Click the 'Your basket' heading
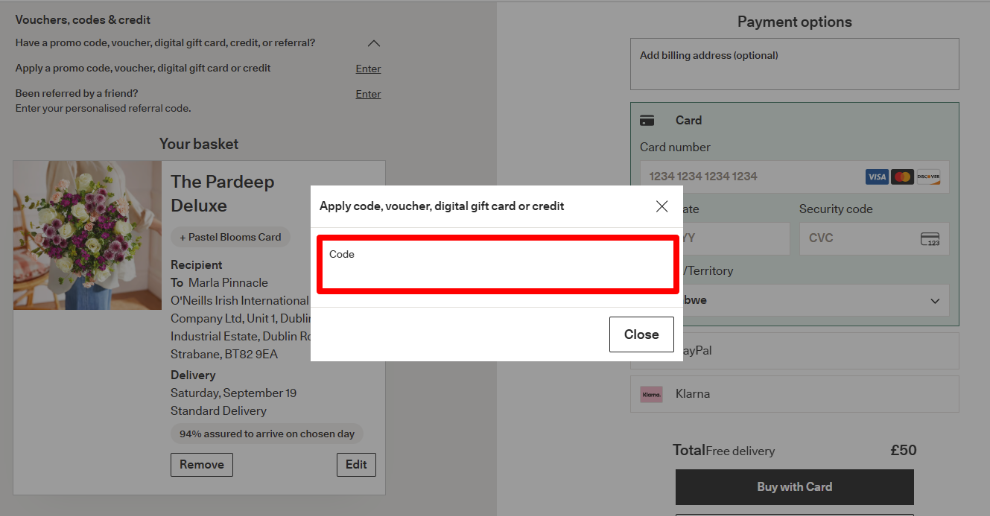The width and height of the screenshot is (990, 516). [199, 144]
